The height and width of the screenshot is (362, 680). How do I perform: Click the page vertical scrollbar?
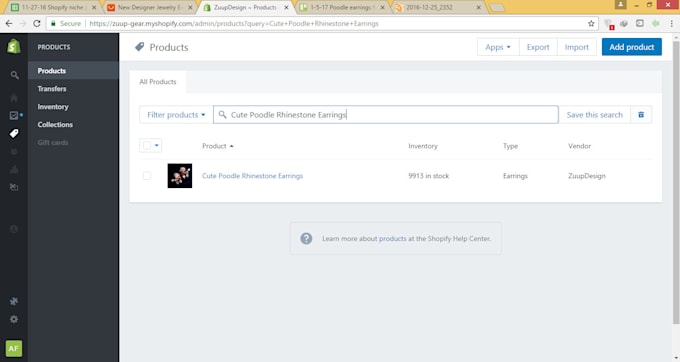click(676, 182)
